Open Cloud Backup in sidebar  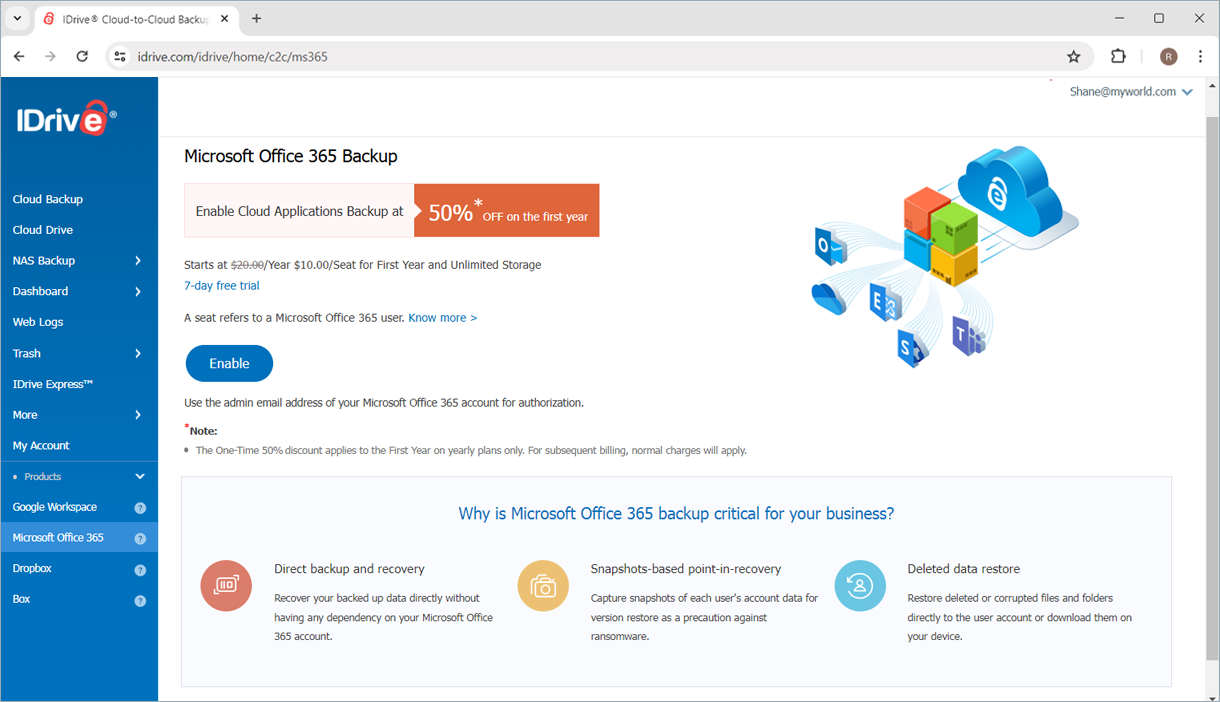point(48,200)
